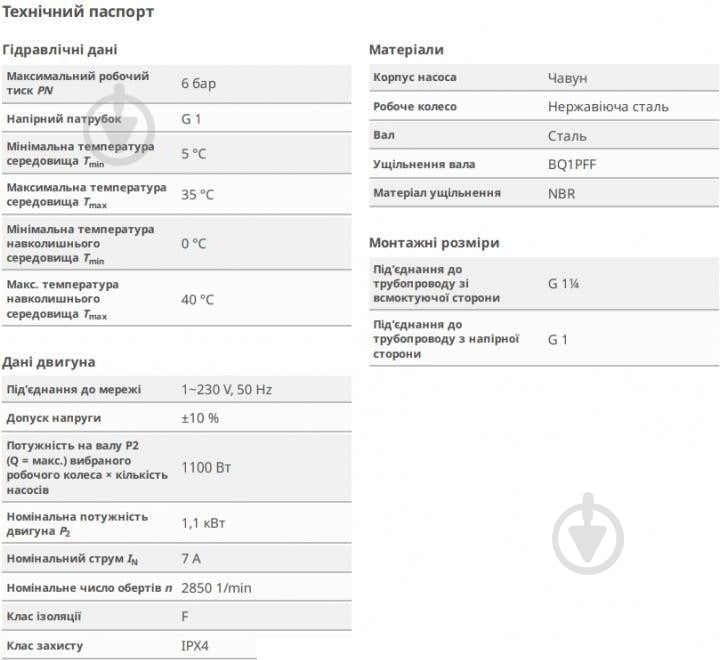Click the watermark logo at bottom right
The image size is (720, 660).
point(588,534)
